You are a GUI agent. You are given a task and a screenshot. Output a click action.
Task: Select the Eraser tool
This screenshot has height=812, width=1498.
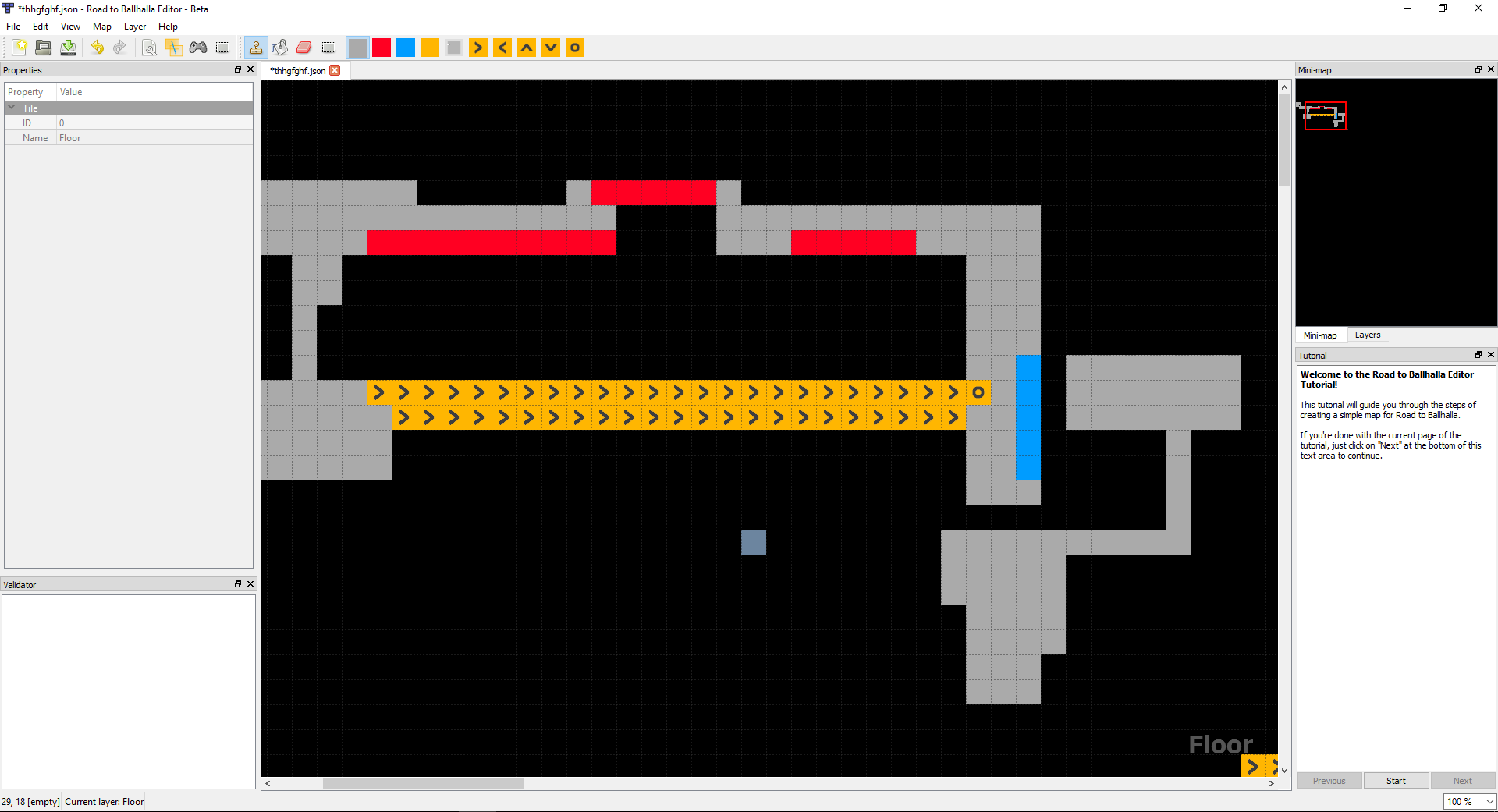click(x=304, y=48)
